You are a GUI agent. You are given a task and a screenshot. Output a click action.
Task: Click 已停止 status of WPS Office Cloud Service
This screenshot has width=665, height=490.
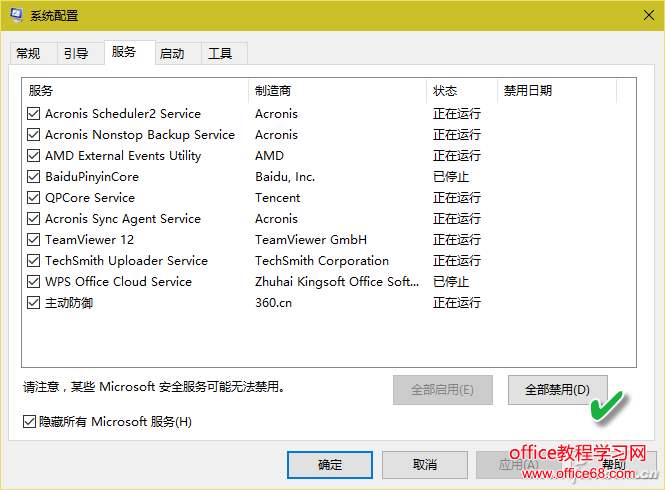[451, 282]
